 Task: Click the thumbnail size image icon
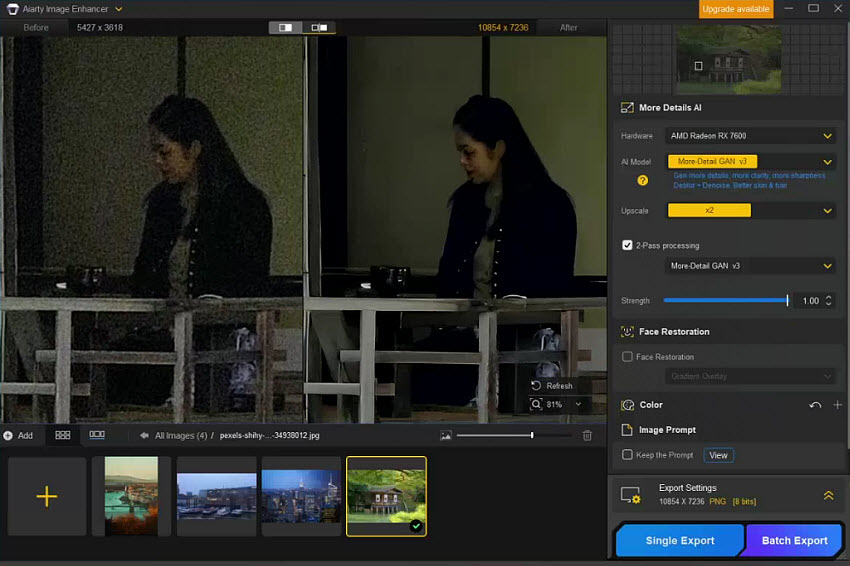[446, 435]
